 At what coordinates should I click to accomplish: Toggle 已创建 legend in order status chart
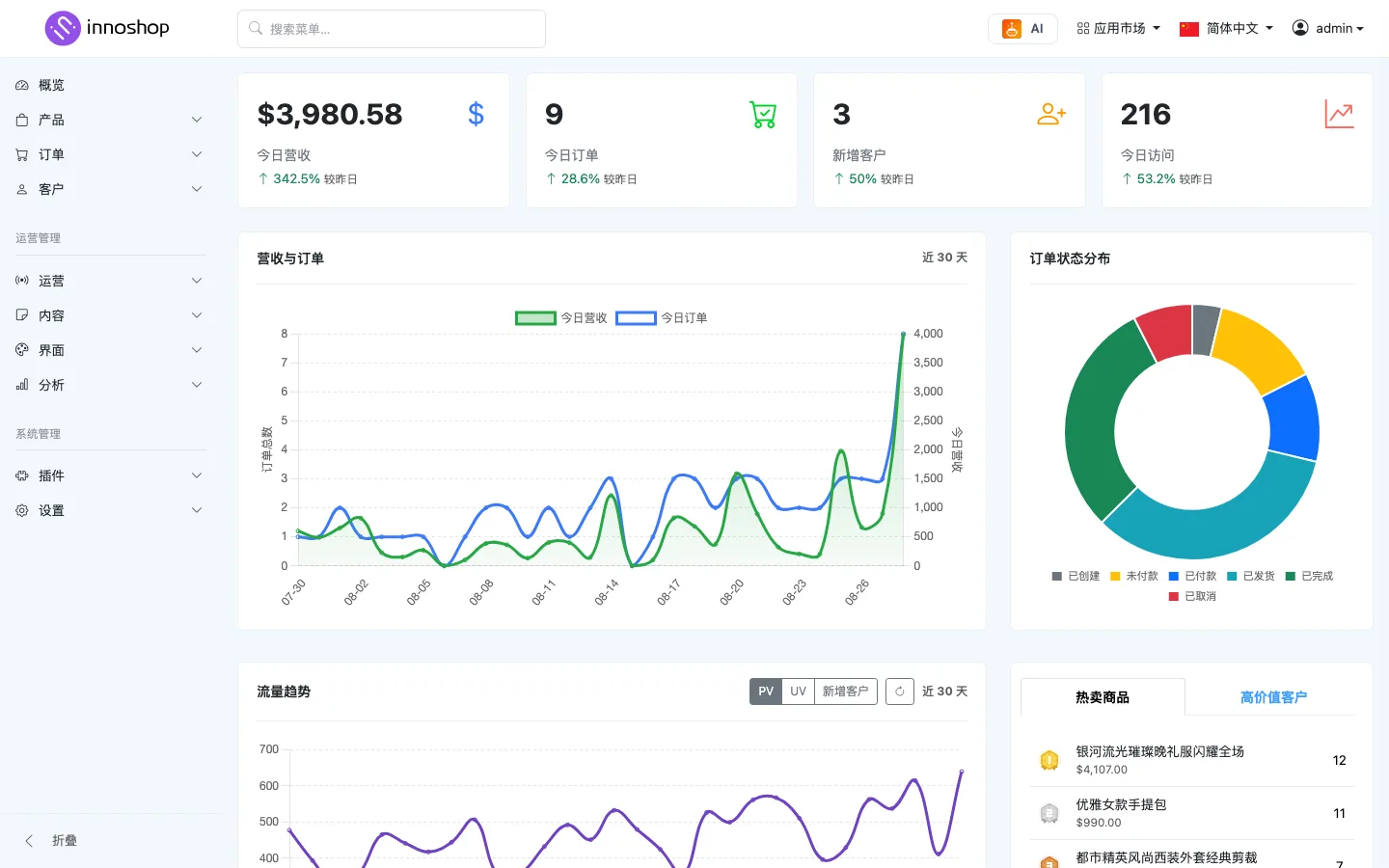tap(1076, 576)
